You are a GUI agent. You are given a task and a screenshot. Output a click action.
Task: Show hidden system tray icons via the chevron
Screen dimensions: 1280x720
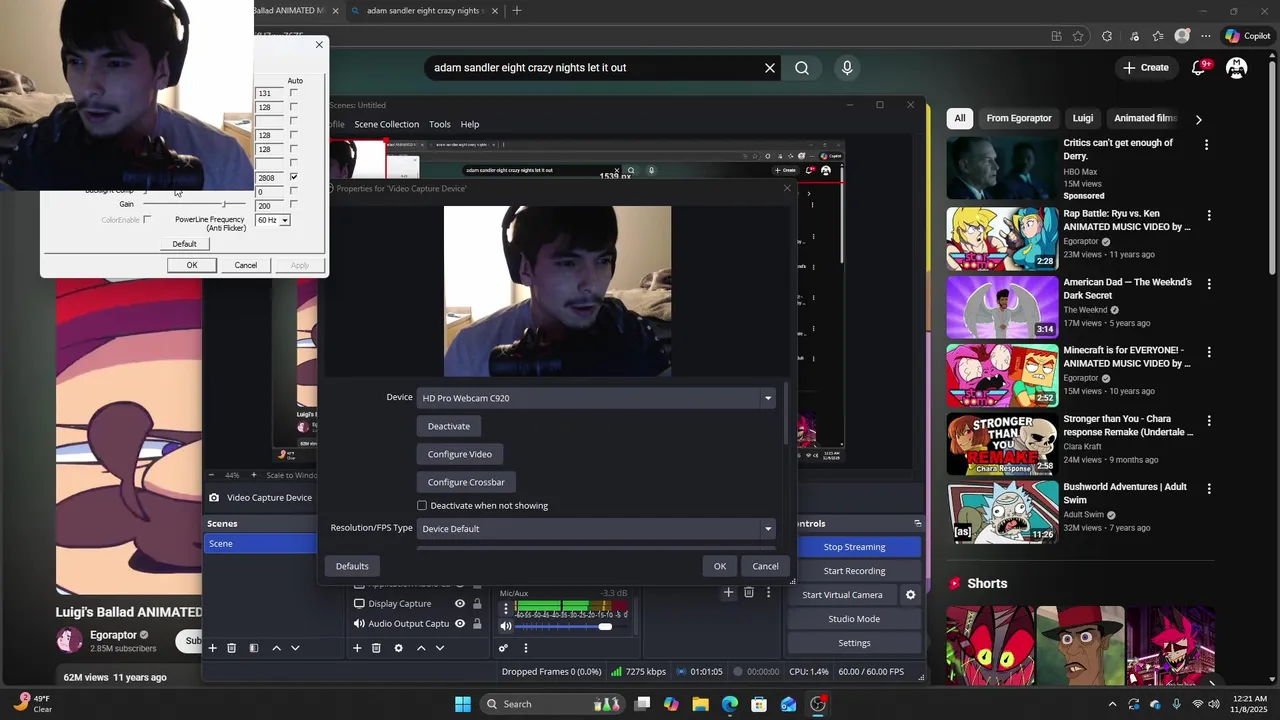click(1112, 704)
